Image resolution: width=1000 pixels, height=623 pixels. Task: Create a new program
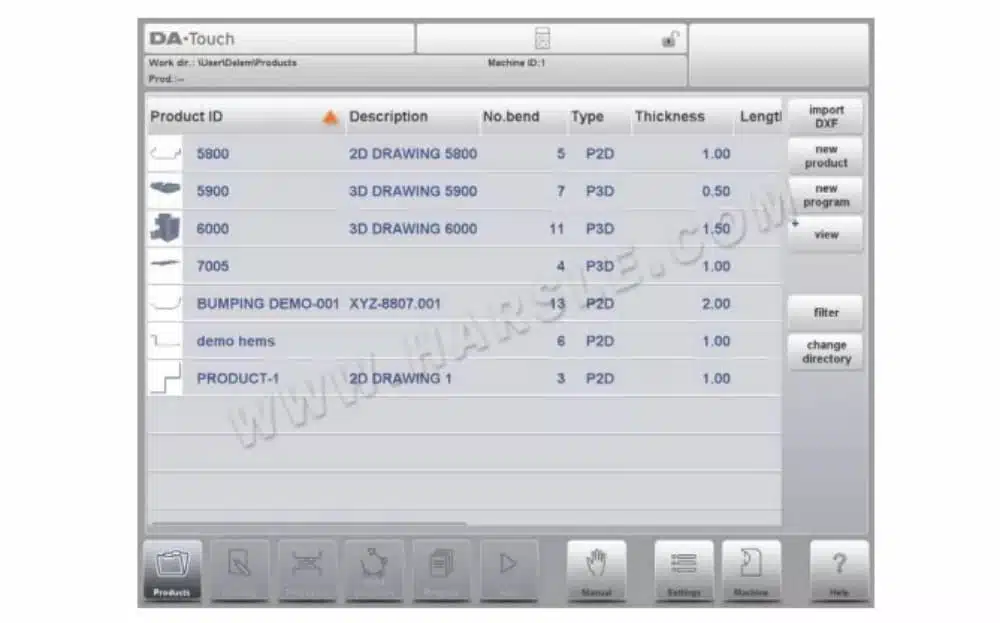click(x=826, y=195)
